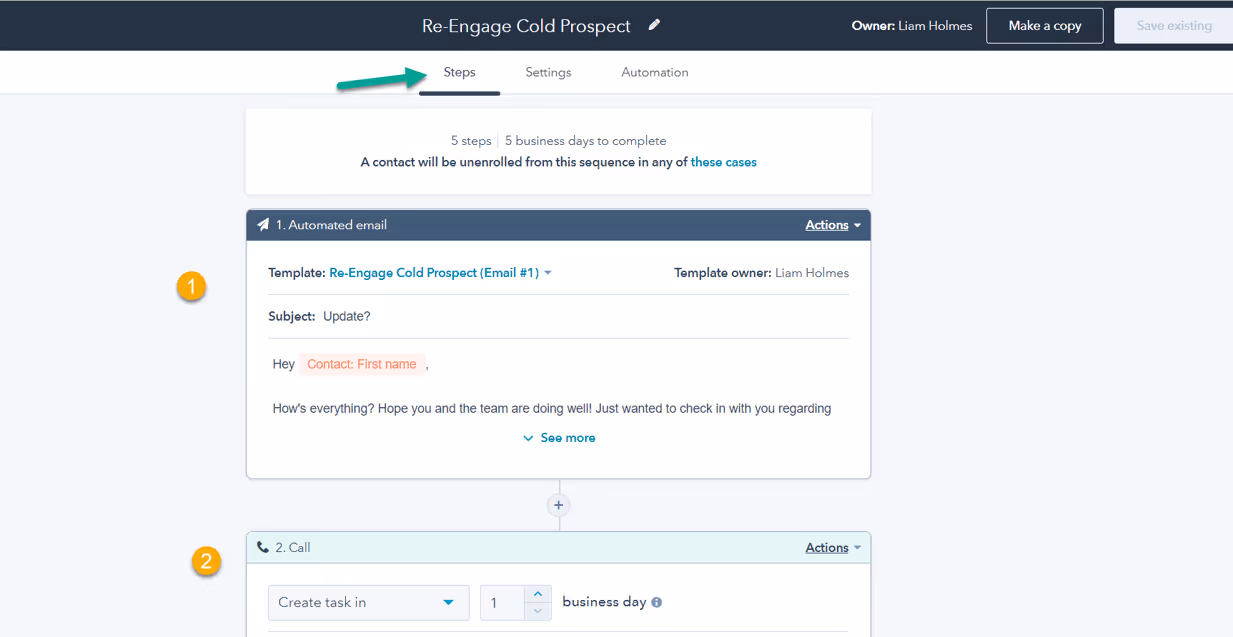Open the Actions menu for the Call step
1233x637 pixels.
point(827,547)
